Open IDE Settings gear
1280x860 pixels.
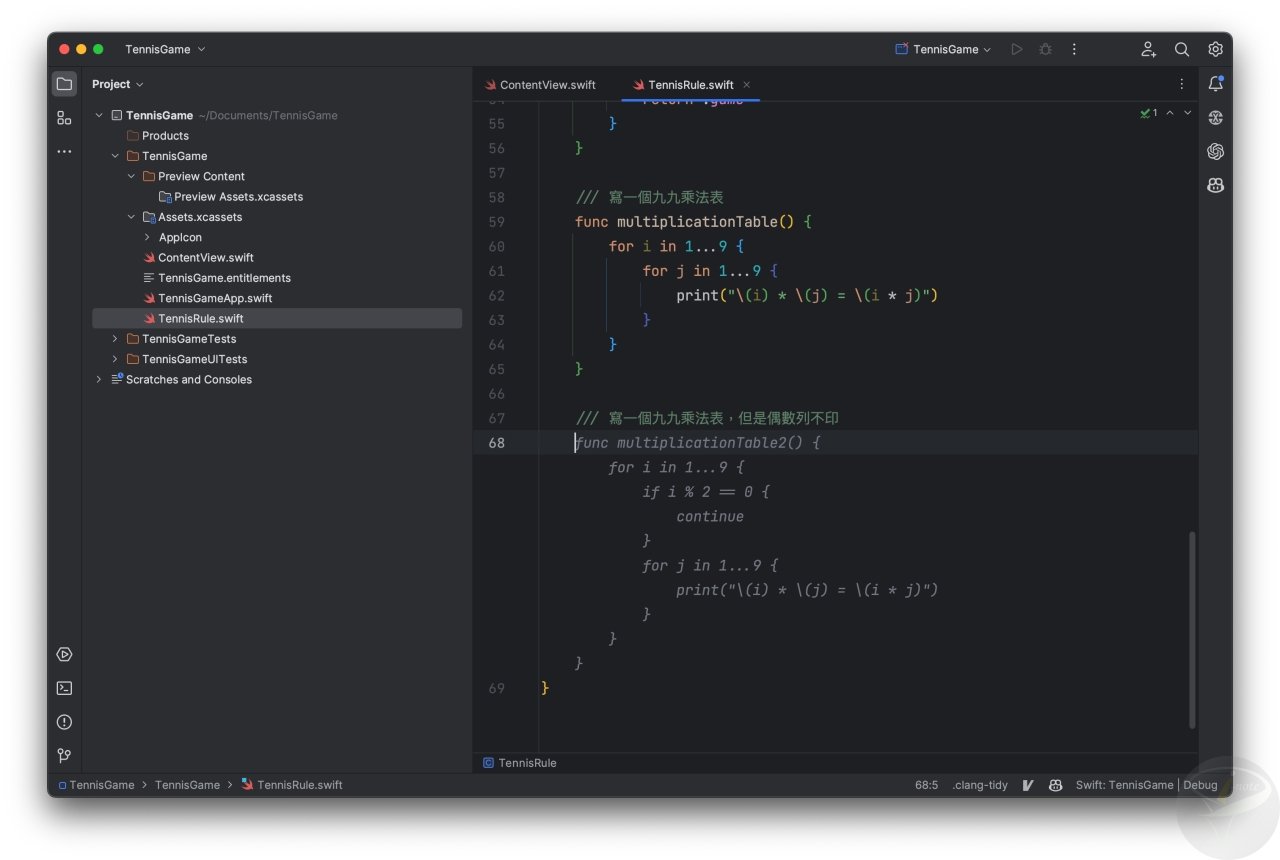1215,48
